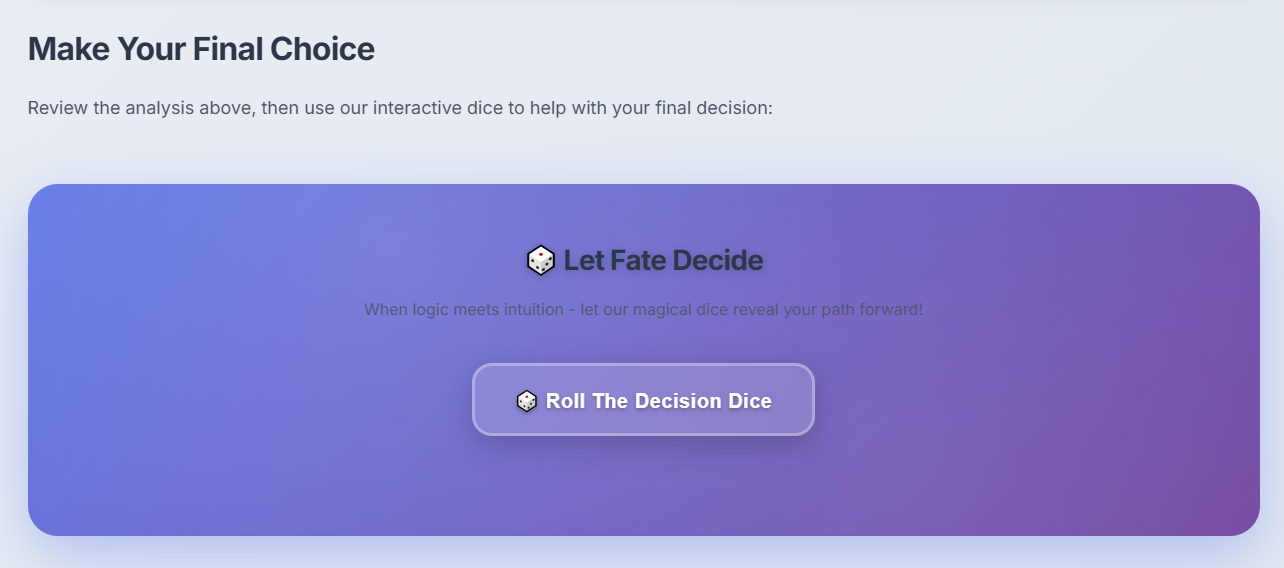Click the word "Dice" on the button label
1284x568 pixels.
click(751, 401)
